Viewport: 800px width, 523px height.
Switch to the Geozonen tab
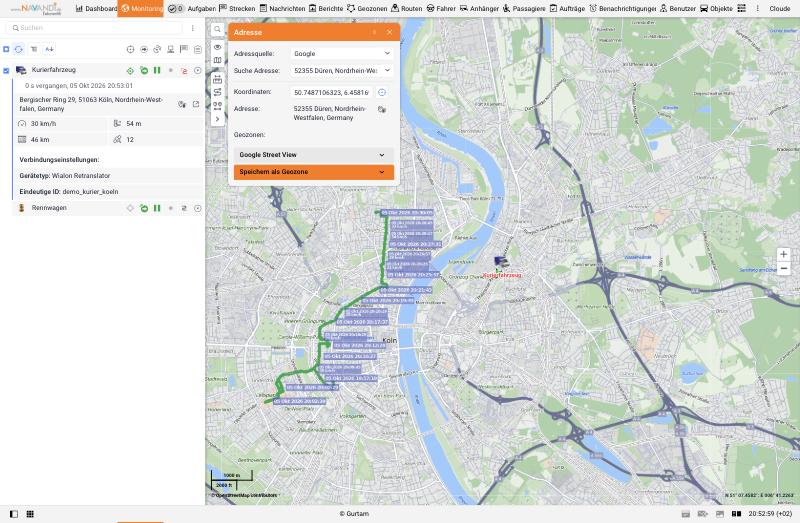[367, 8]
